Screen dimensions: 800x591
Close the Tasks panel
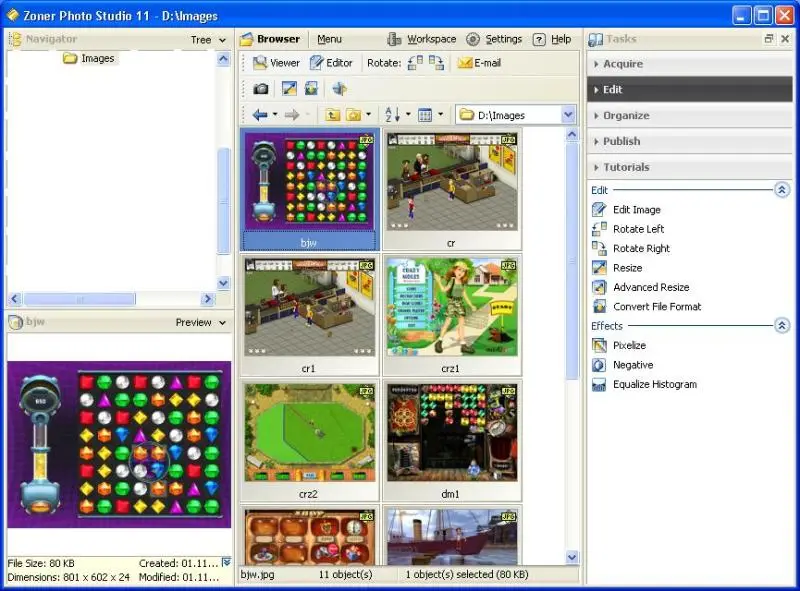[785, 39]
